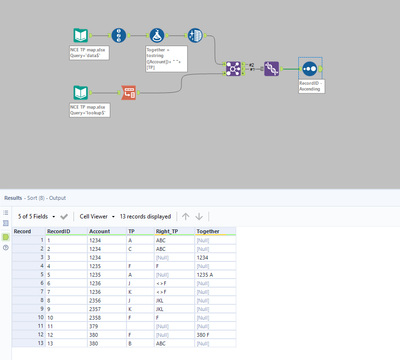Select the Union tool with DNA icon
Image resolution: width=400 pixels, height=360 pixels.
point(272,69)
